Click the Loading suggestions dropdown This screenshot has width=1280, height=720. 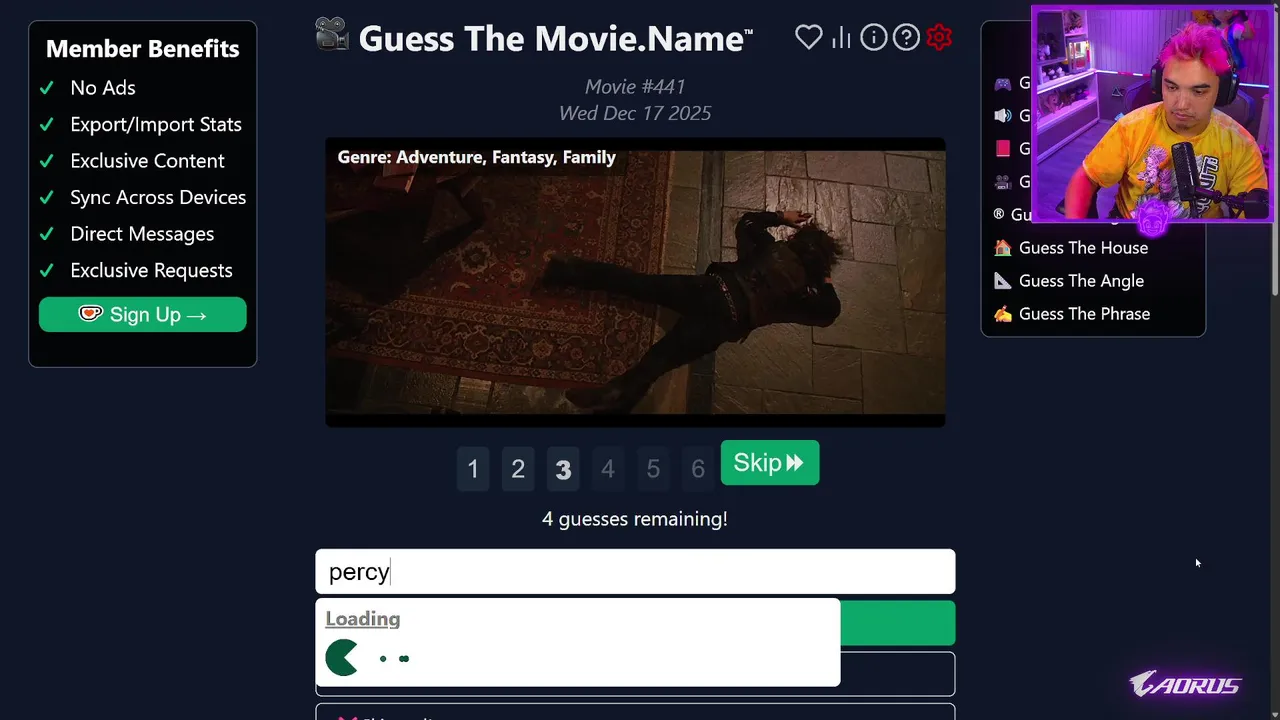pos(578,642)
